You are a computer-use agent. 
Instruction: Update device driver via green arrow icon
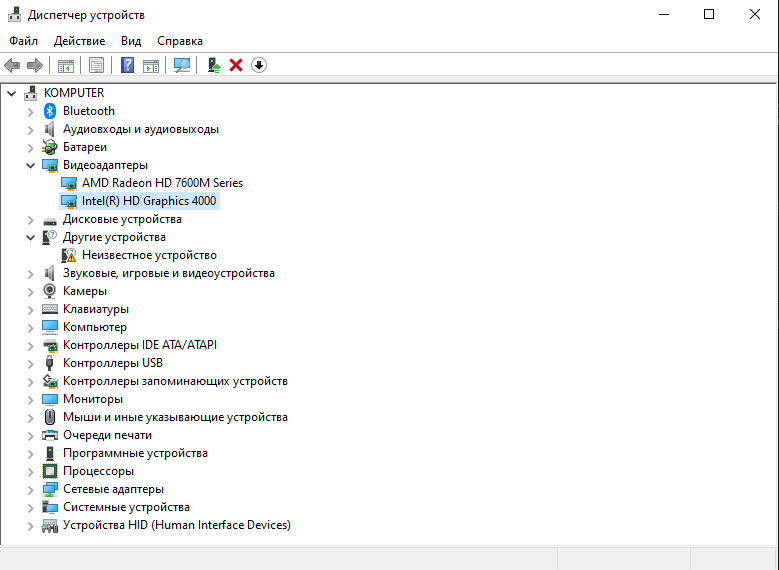click(x=214, y=65)
